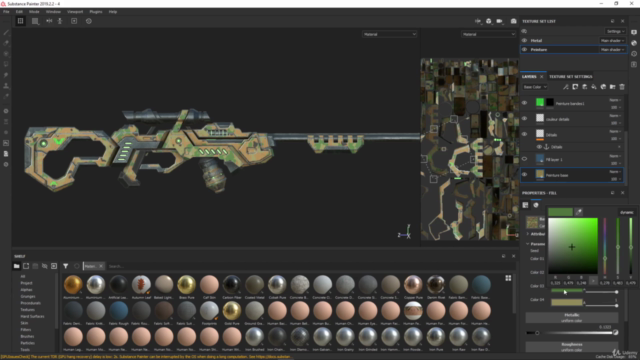The image size is (640, 360).
Task: Toggle the symmetry icon in top toolbar
Action: point(49,21)
